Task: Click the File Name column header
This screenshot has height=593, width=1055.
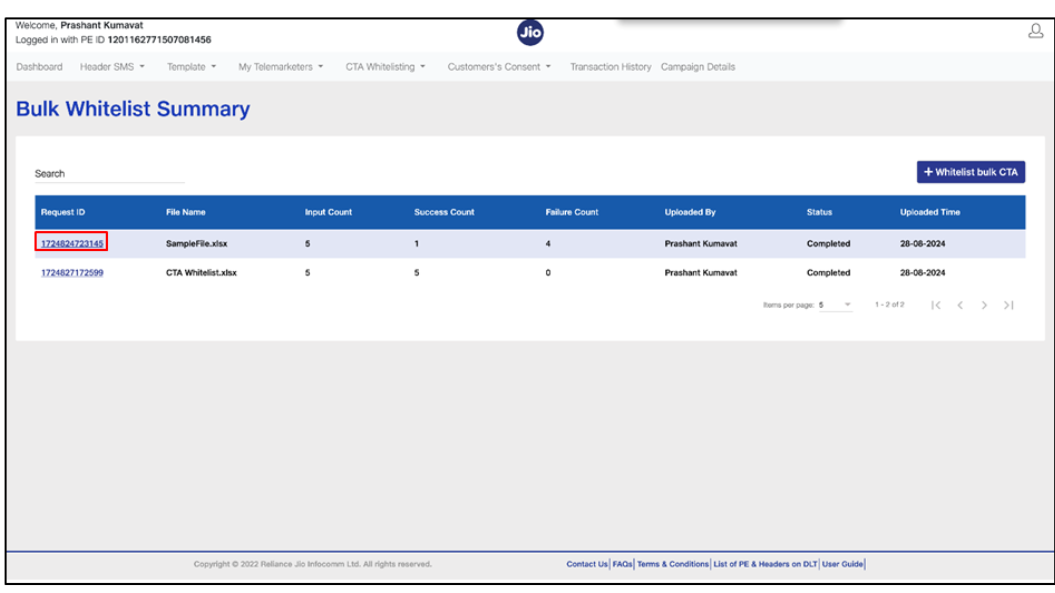Action: point(186,212)
